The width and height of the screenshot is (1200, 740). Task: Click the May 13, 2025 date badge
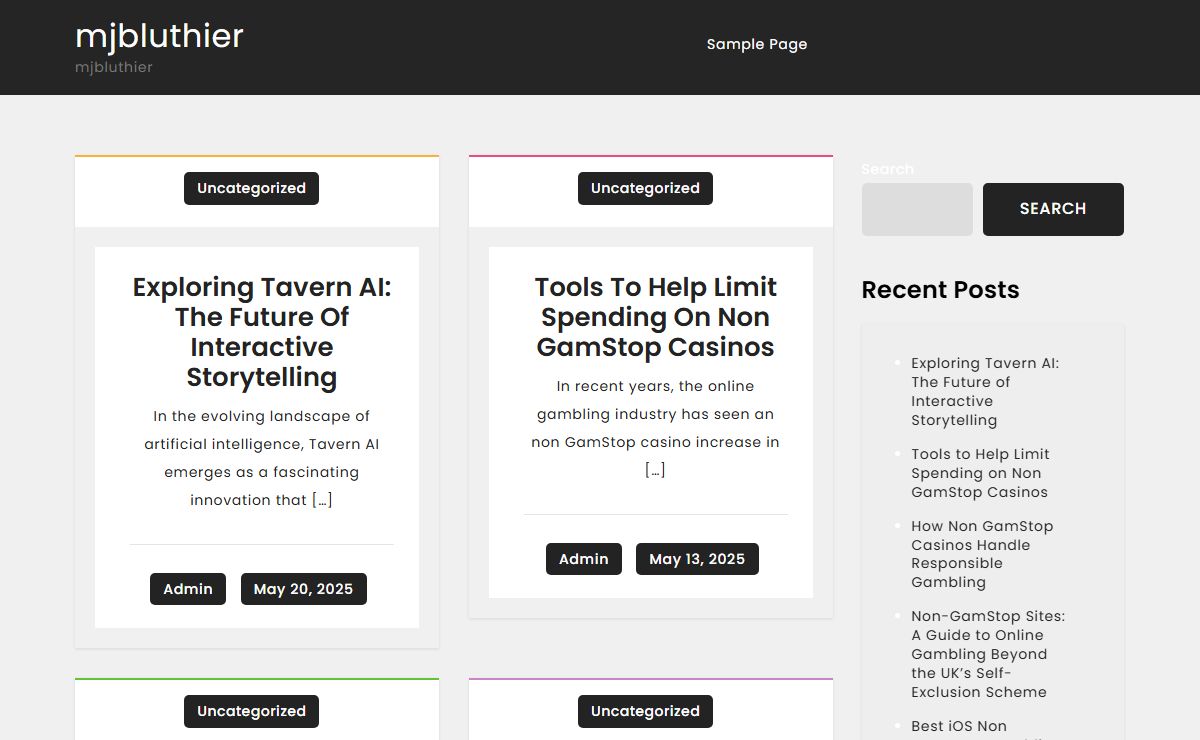click(x=697, y=559)
